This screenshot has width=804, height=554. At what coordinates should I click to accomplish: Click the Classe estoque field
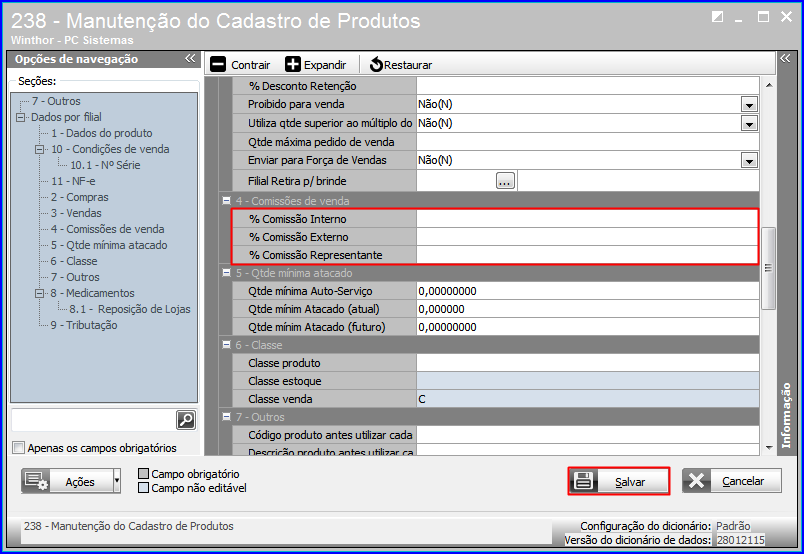coord(588,381)
